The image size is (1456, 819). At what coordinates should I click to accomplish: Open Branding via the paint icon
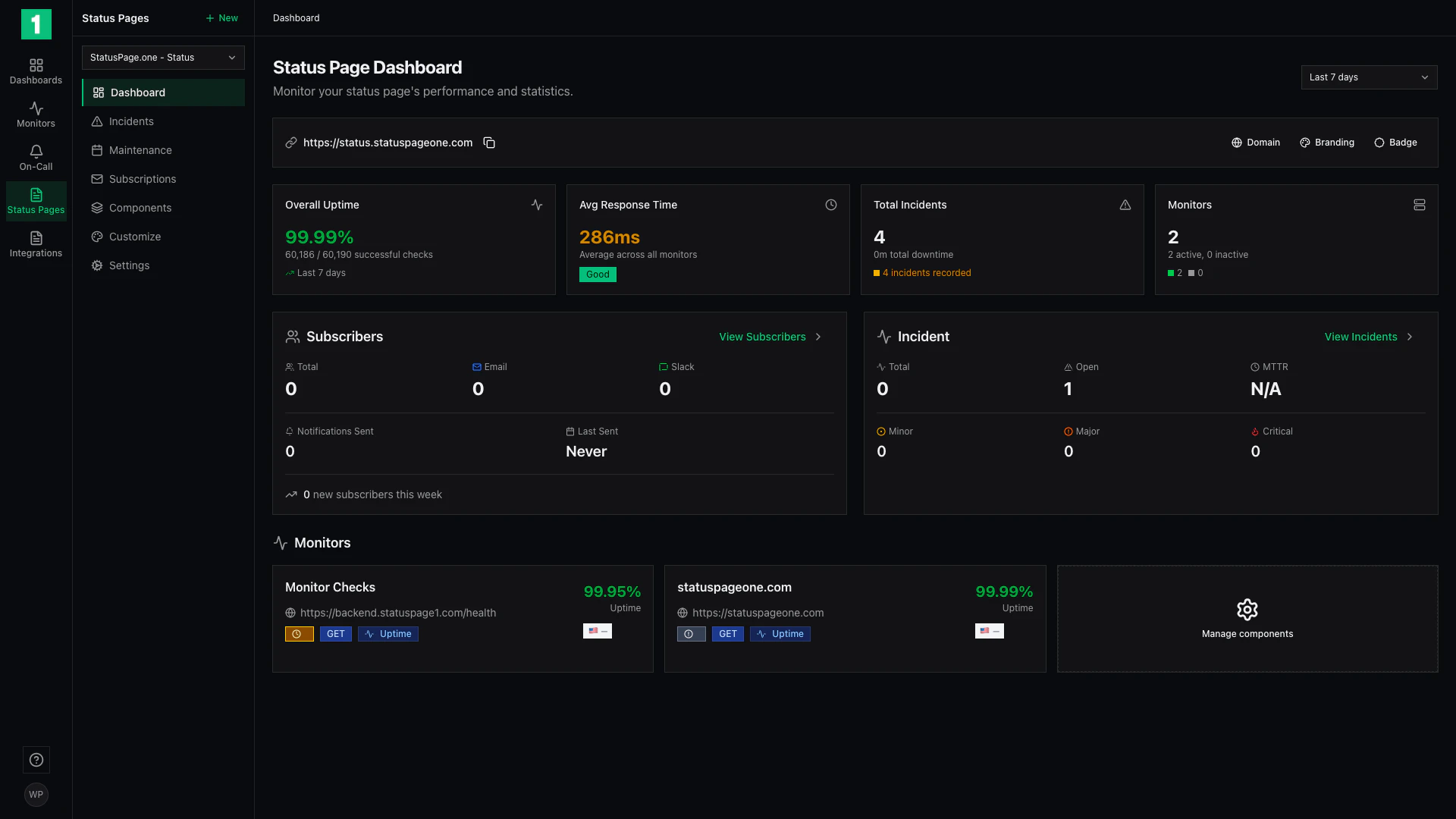click(1305, 143)
